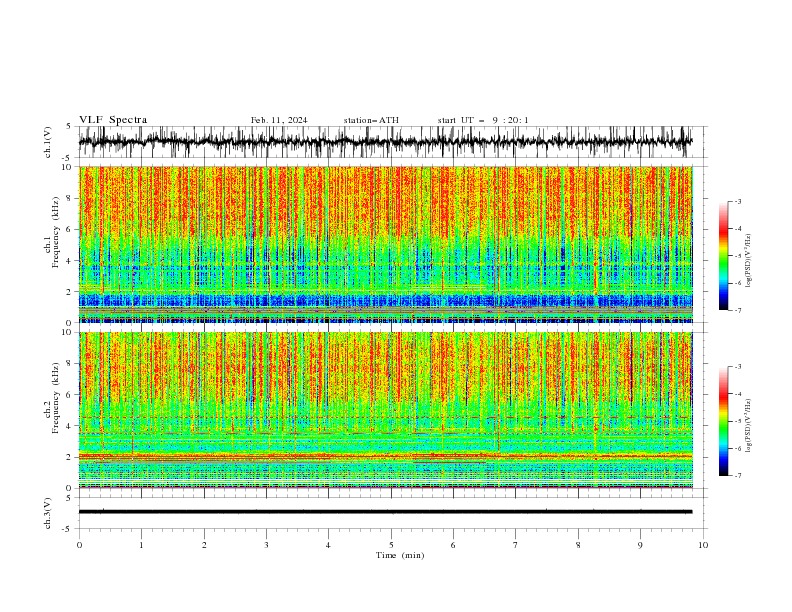Click the "10" kHz tick on ch.1 spectrogram

(68, 167)
